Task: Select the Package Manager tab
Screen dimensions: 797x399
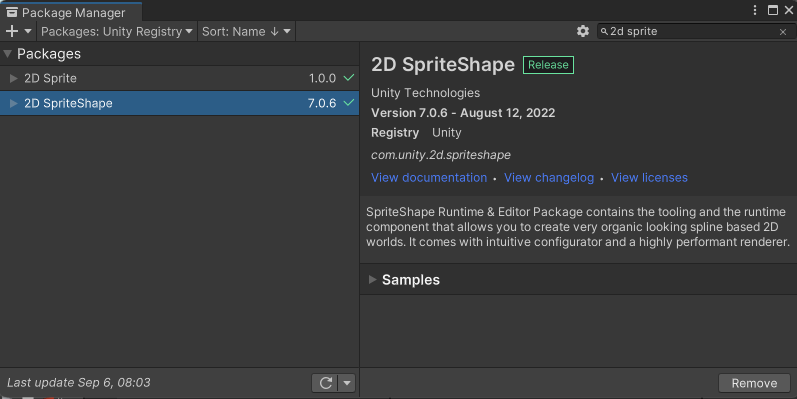Action: point(71,12)
